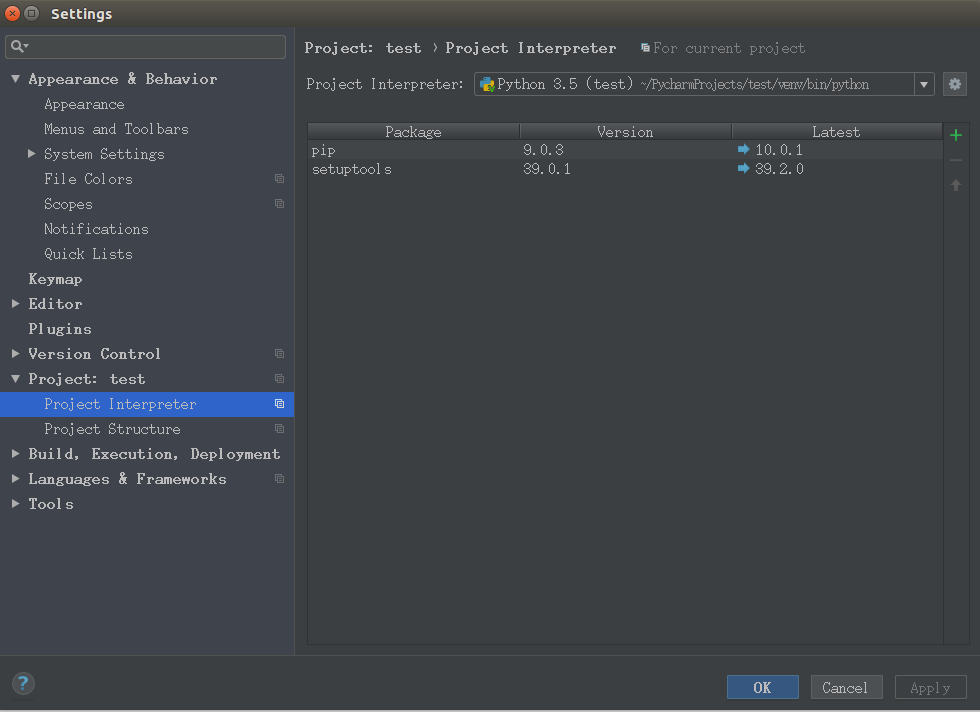Select Project Structure under Project: test
The width and height of the screenshot is (980, 712).
click(112, 429)
